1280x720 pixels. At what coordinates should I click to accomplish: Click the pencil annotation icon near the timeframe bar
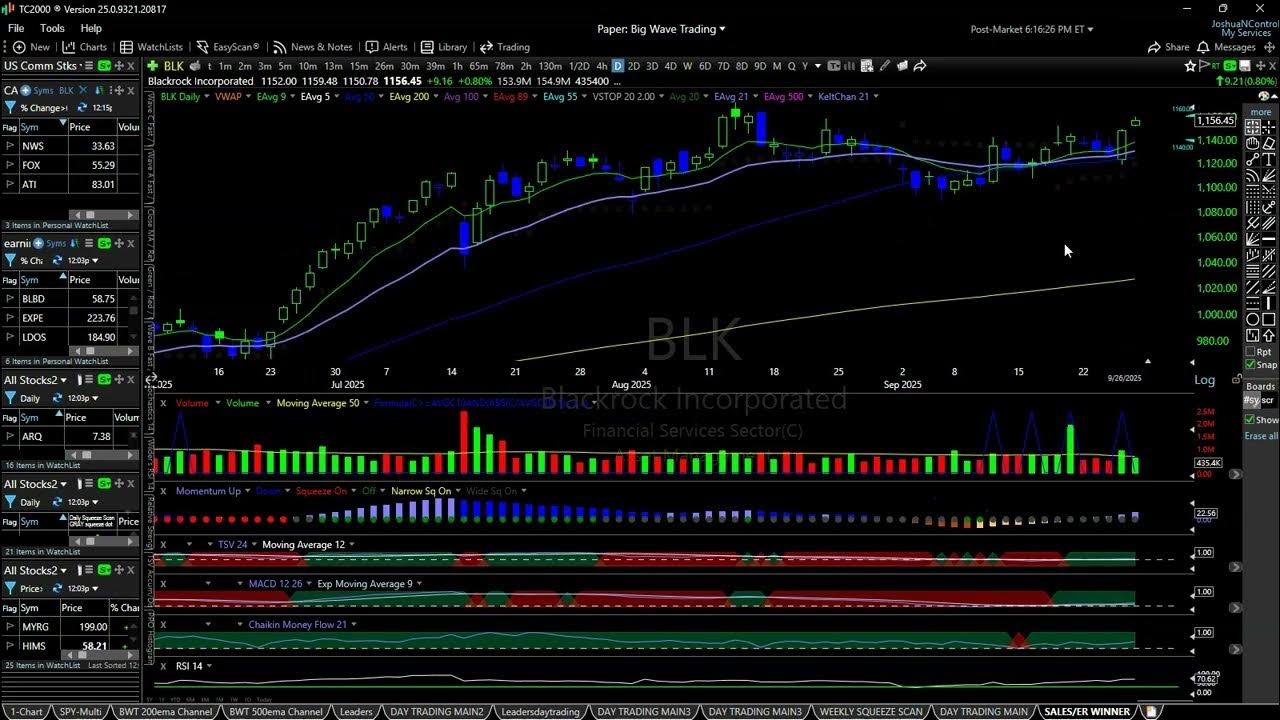click(884, 66)
